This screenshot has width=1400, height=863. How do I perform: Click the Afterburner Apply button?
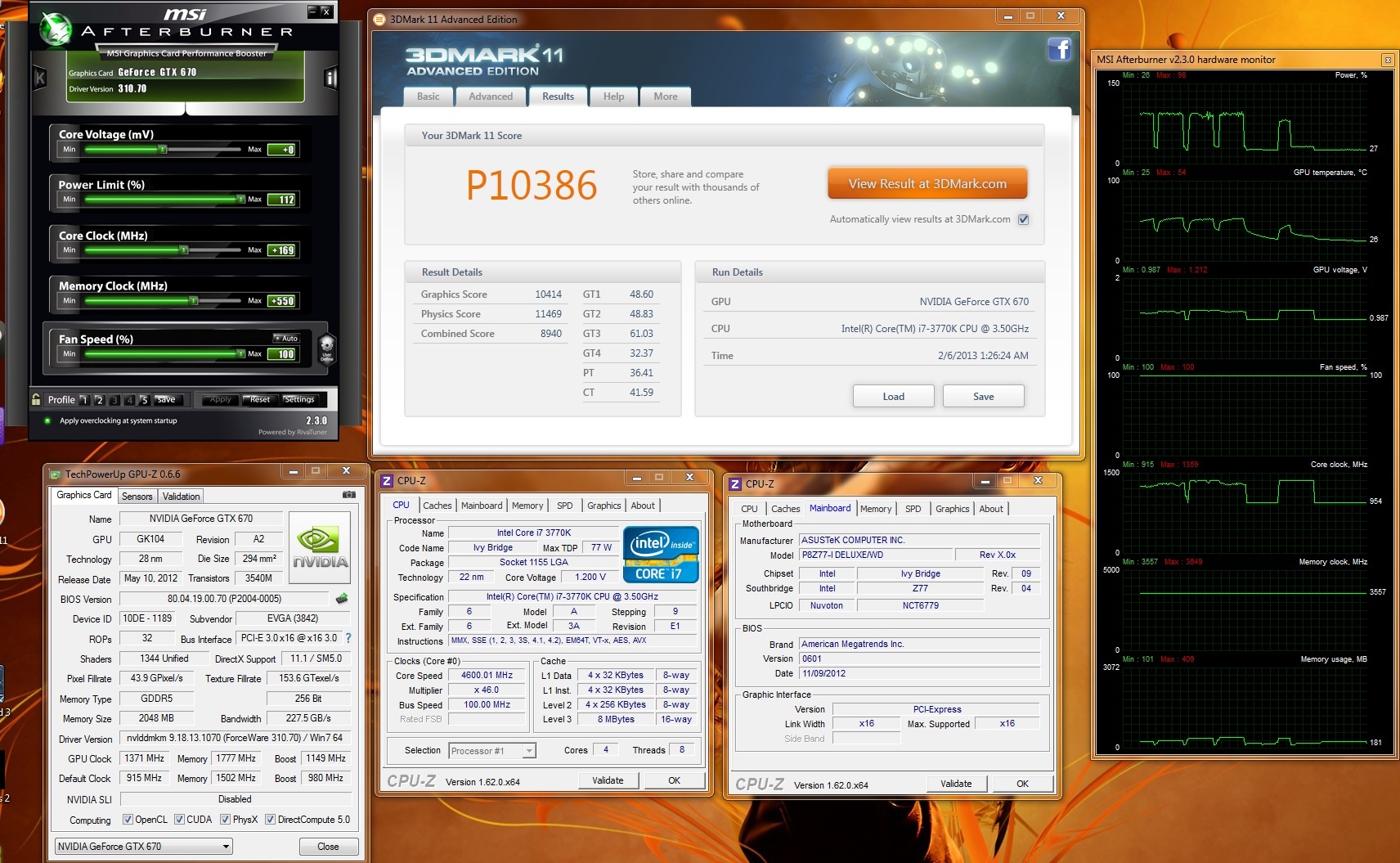[x=221, y=400]
